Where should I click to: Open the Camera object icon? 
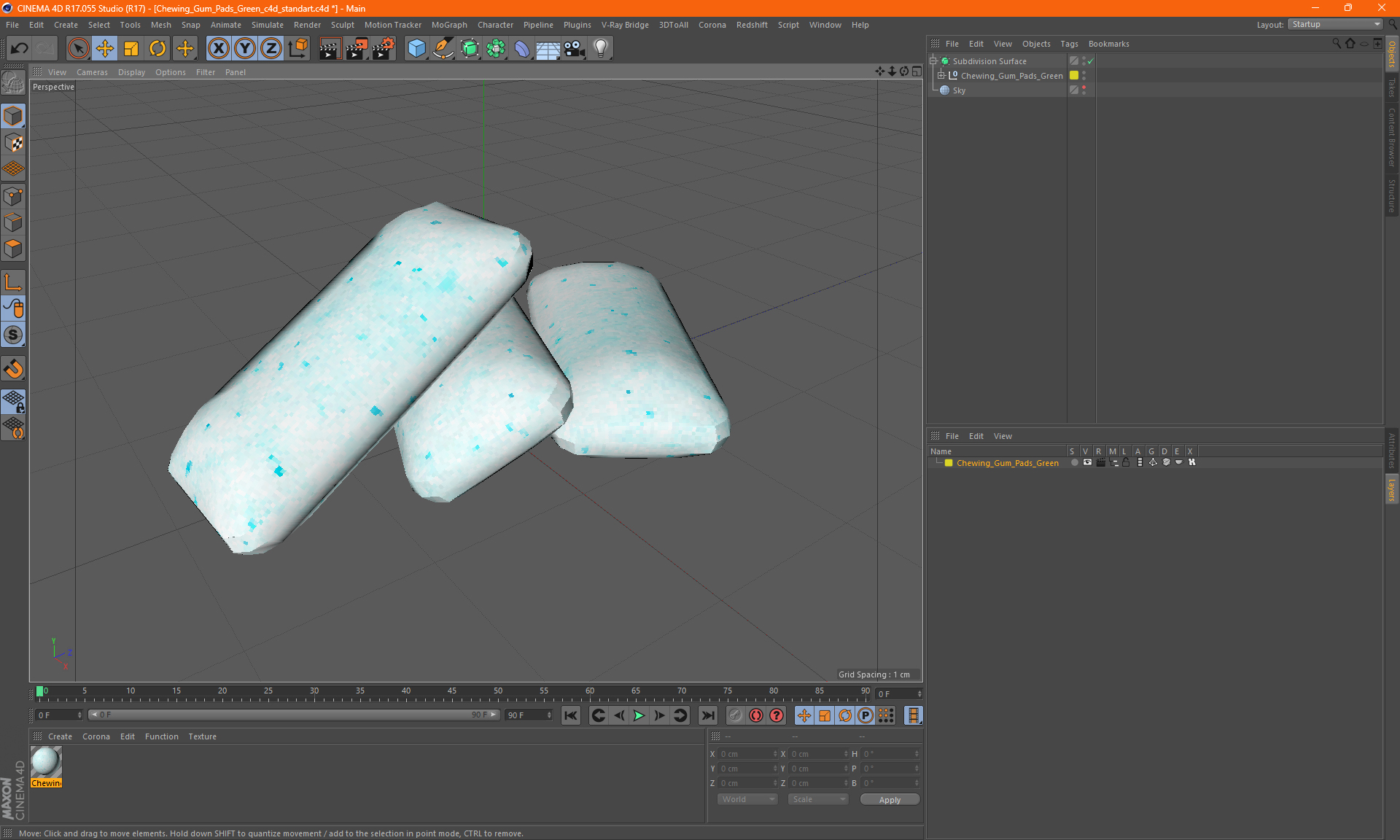click(x=574, y=49)
